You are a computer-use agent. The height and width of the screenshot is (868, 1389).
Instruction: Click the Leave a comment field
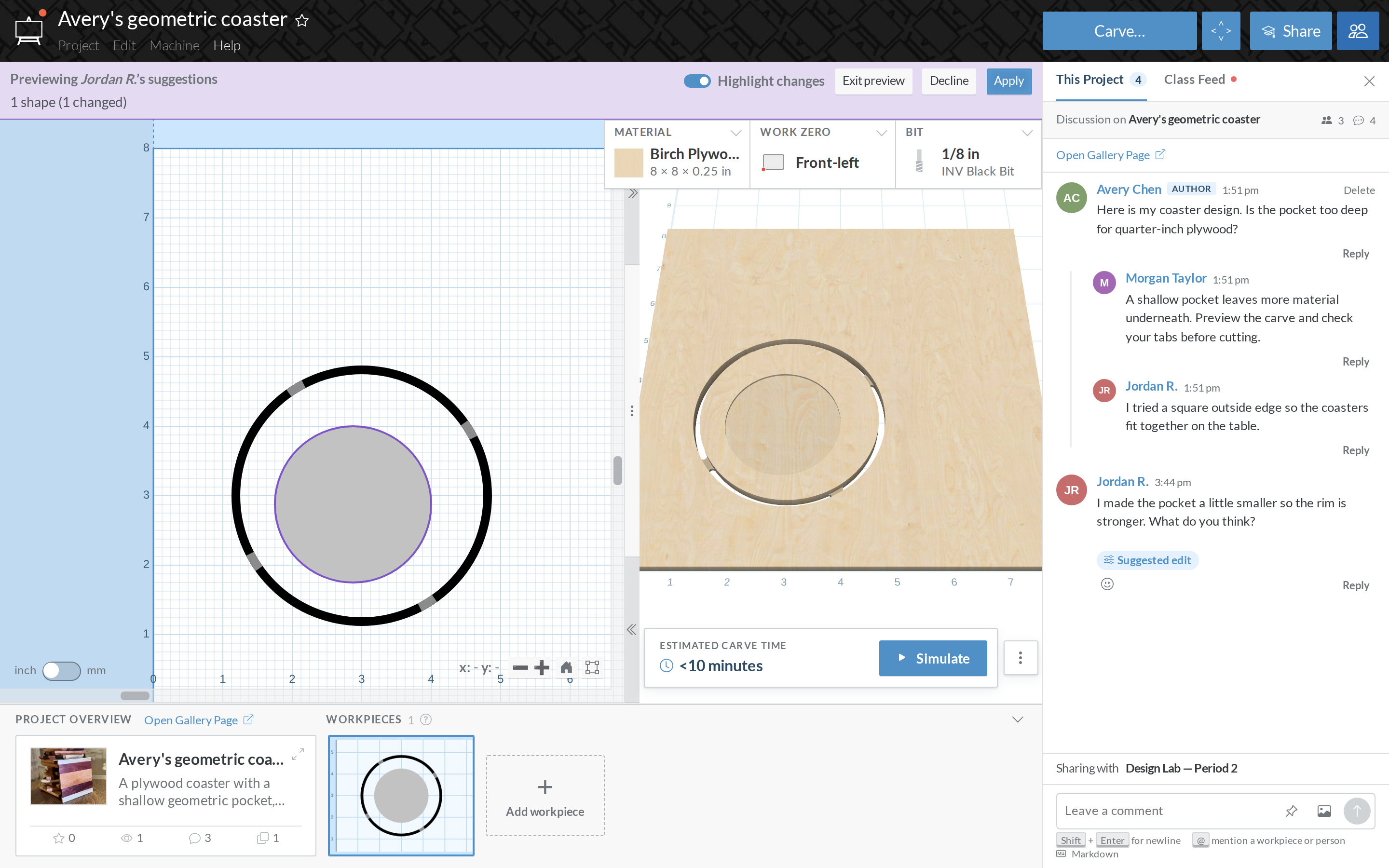coord(1168,811)
